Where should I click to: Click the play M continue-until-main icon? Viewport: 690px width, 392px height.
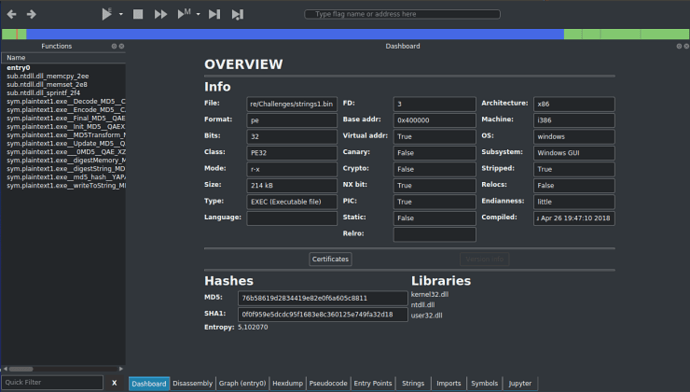pyautogui.click(x=184, y=14)
